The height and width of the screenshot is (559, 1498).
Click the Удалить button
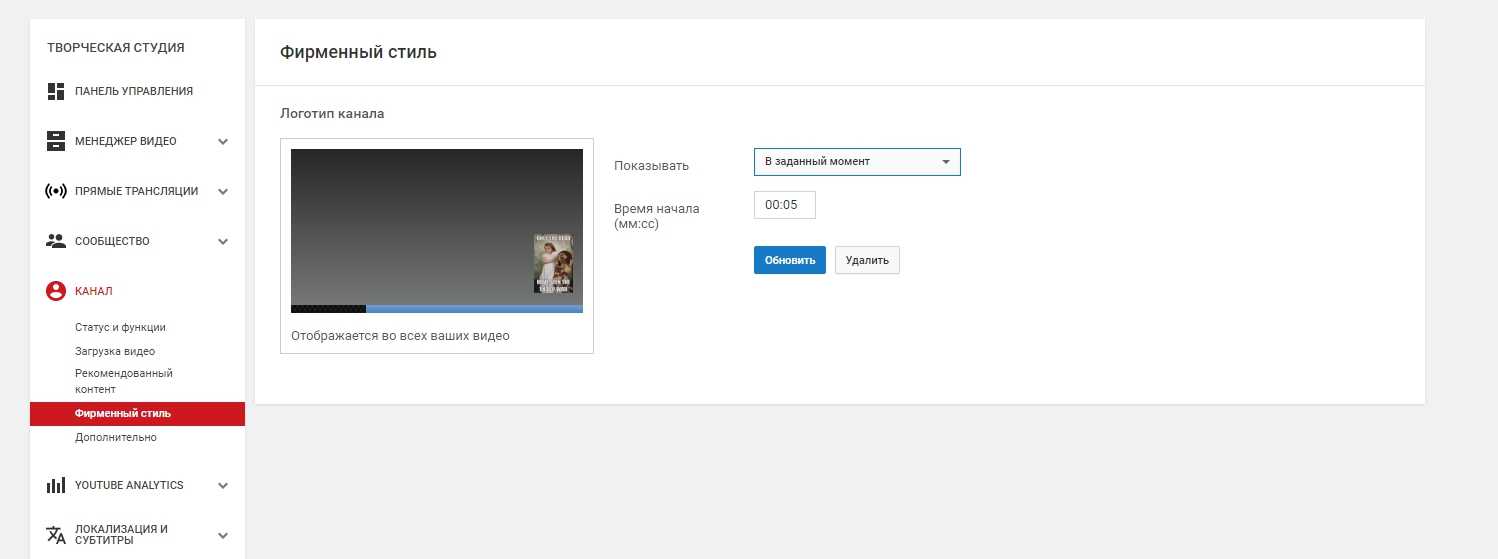867,260
